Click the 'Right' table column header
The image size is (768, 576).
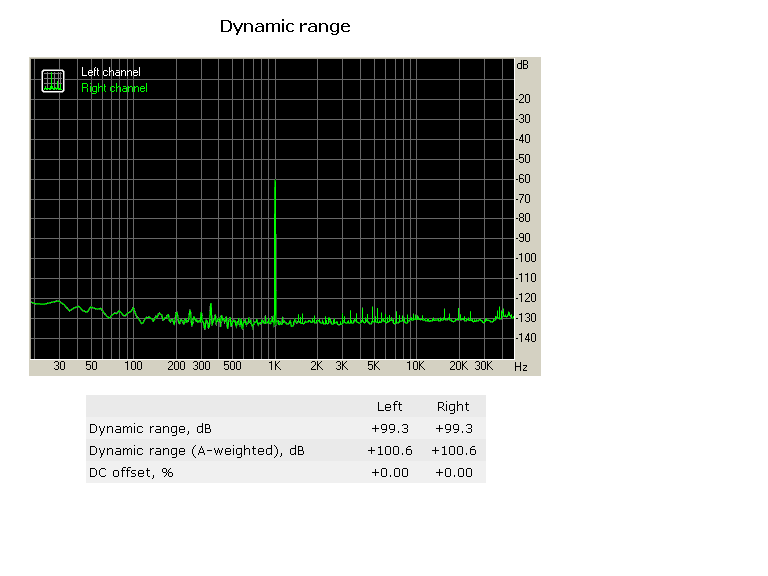[x=453, y=407]
